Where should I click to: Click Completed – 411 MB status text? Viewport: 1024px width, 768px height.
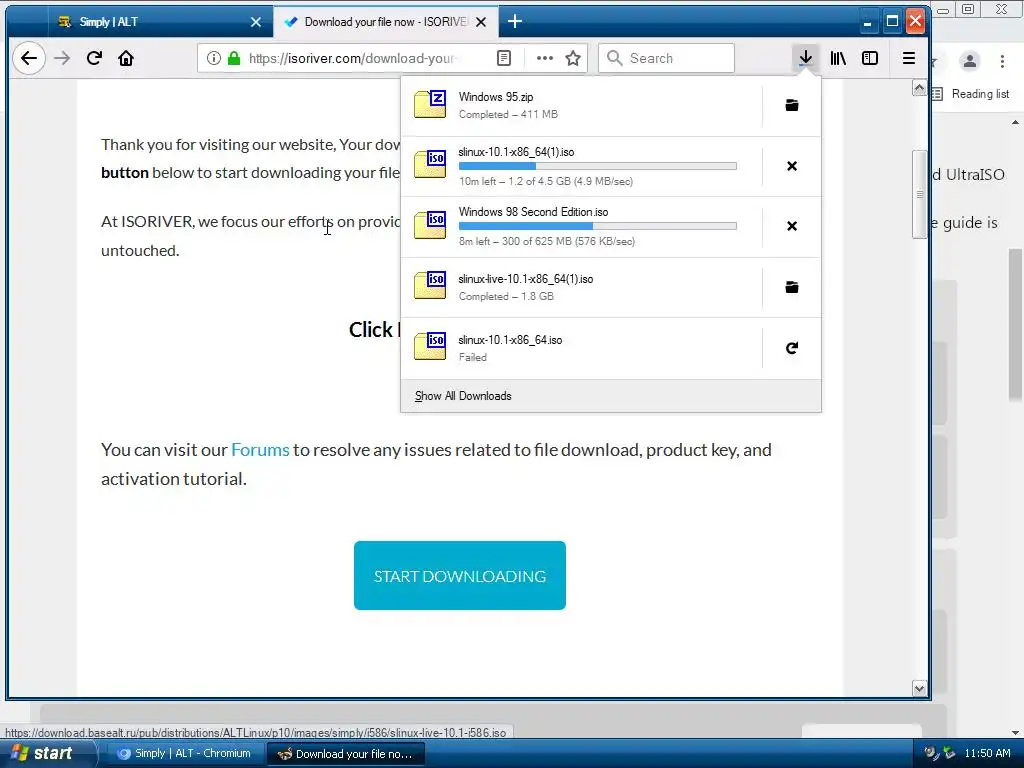(x=508, y=114)
